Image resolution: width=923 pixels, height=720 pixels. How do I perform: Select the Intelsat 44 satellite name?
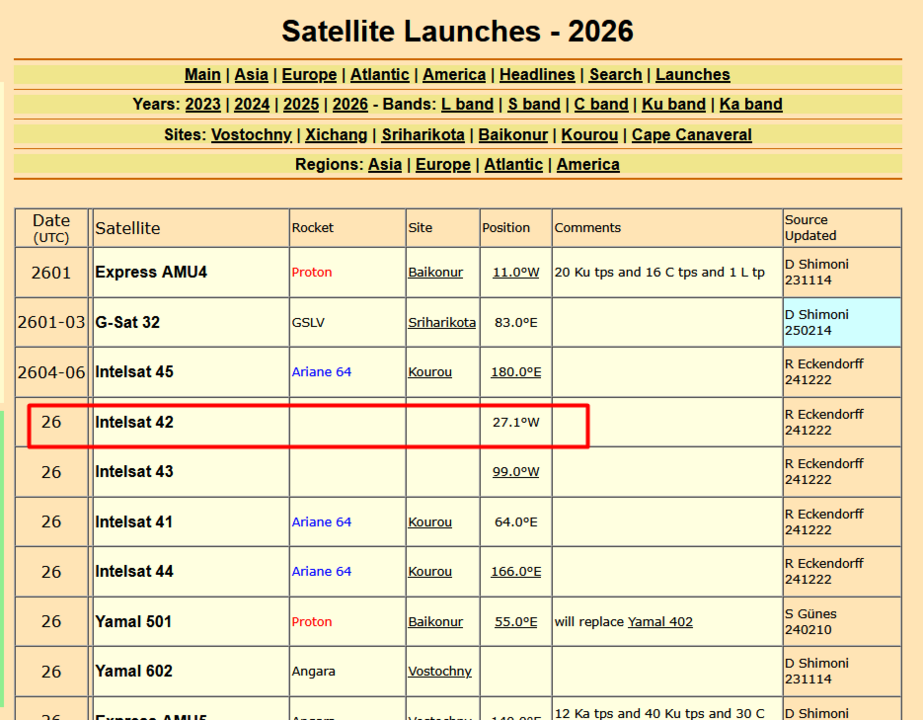point(134,572)
